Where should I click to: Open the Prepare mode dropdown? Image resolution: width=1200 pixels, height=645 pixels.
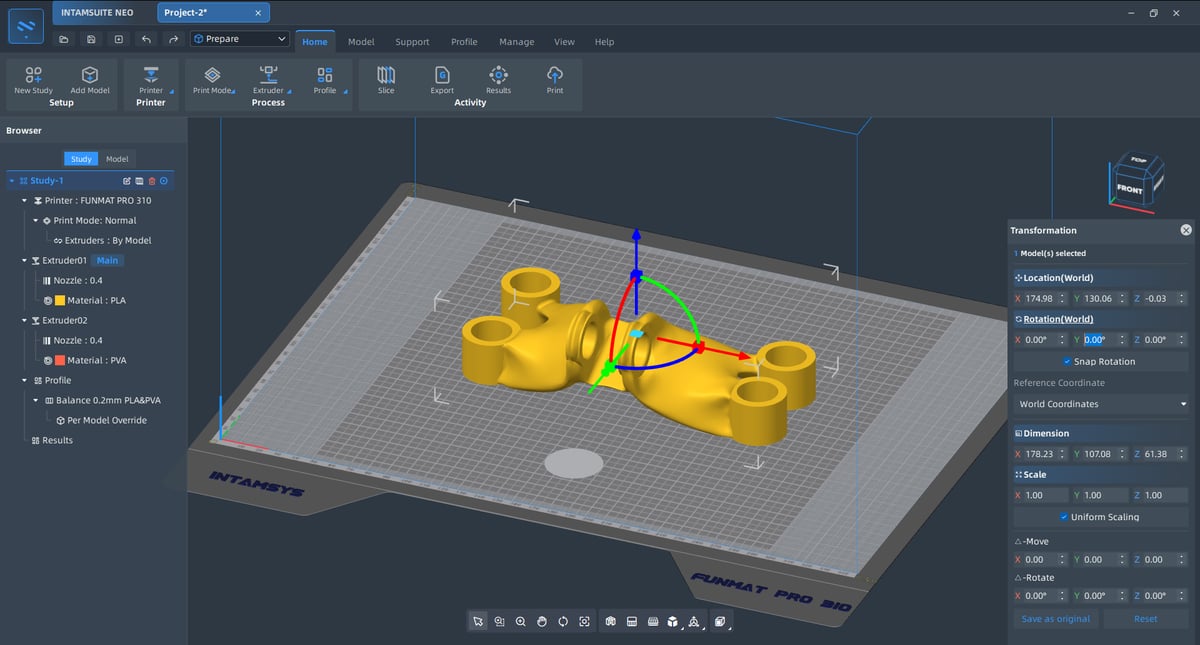240,39
